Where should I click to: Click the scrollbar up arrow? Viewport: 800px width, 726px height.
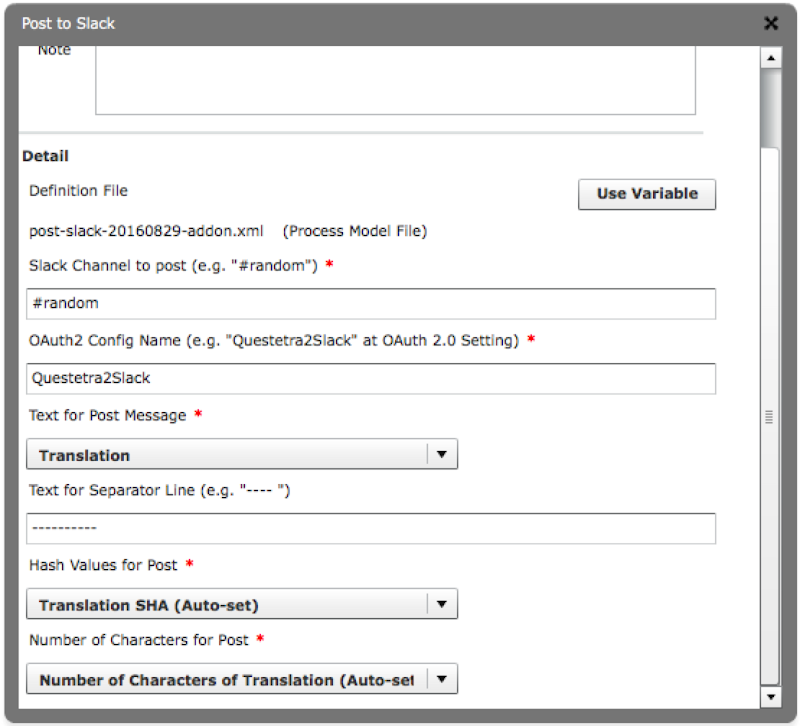point(770,57)
